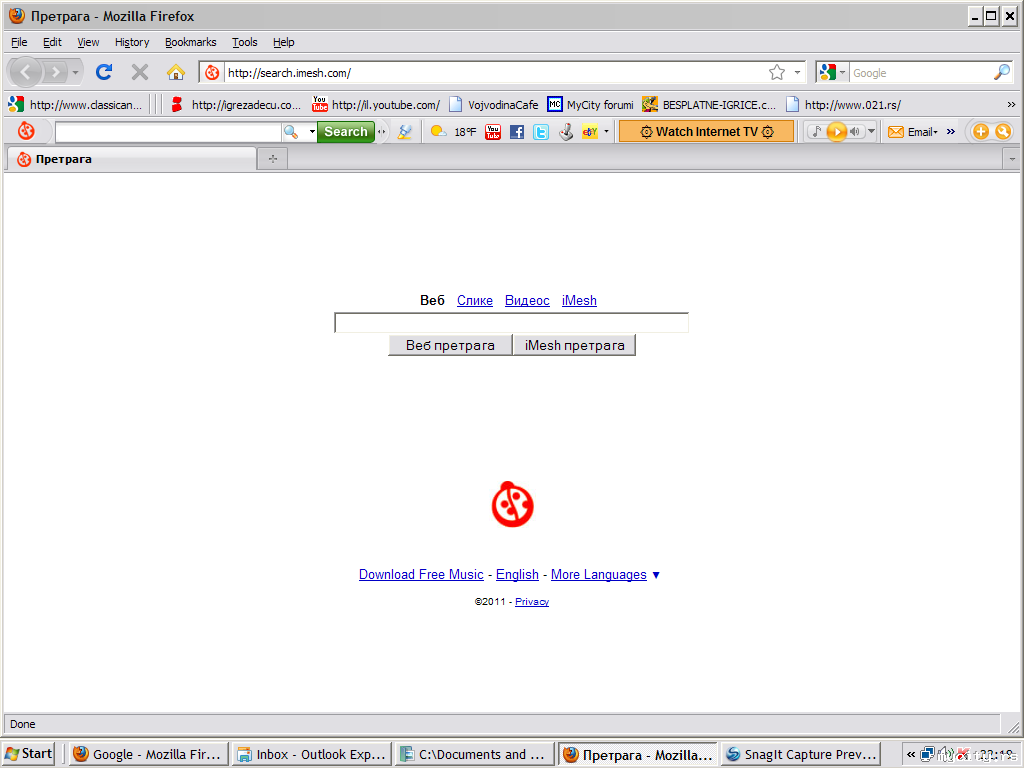The height and width of the screenshot is (768, 1024).
Task: Click the iMesh toolbar logo icon
Action: coord(26,131)
